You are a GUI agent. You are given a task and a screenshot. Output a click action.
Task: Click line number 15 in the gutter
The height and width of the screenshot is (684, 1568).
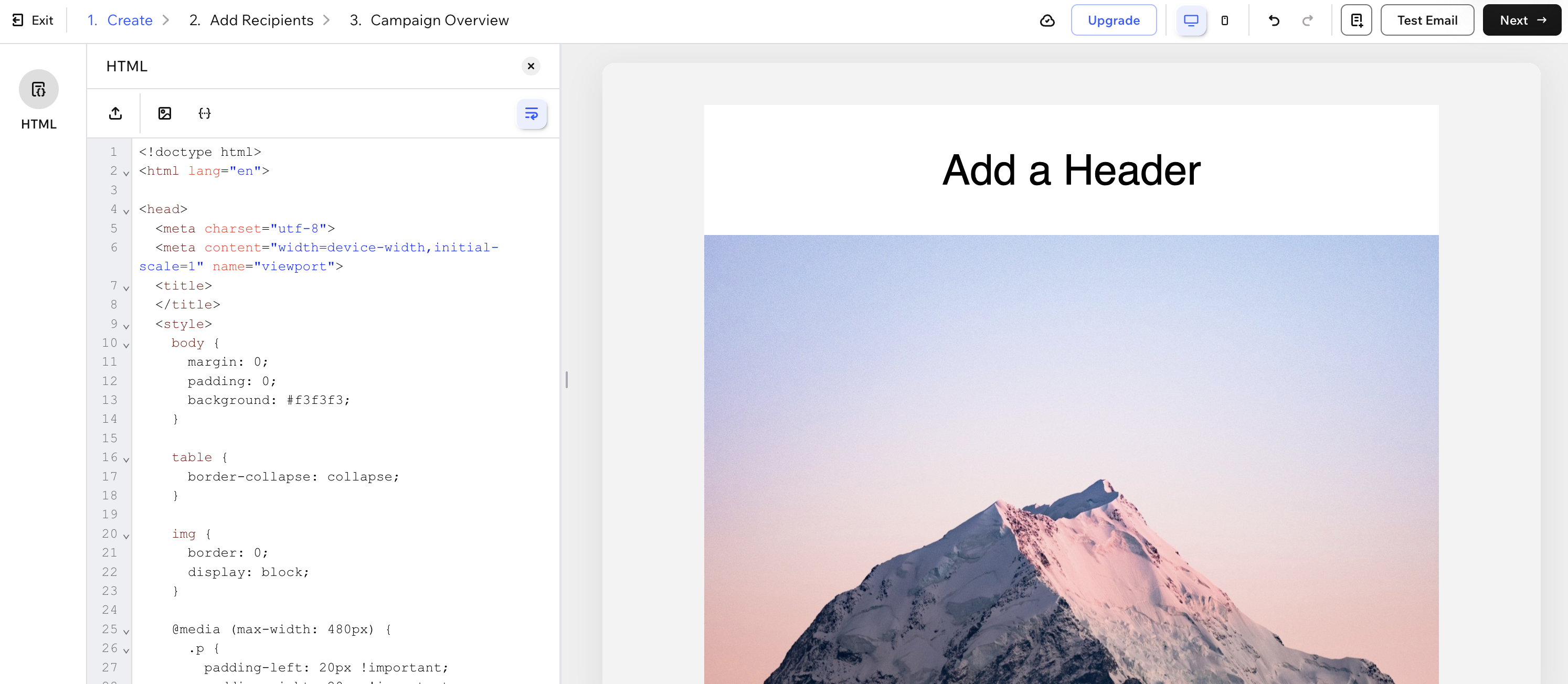coord(109,438)
